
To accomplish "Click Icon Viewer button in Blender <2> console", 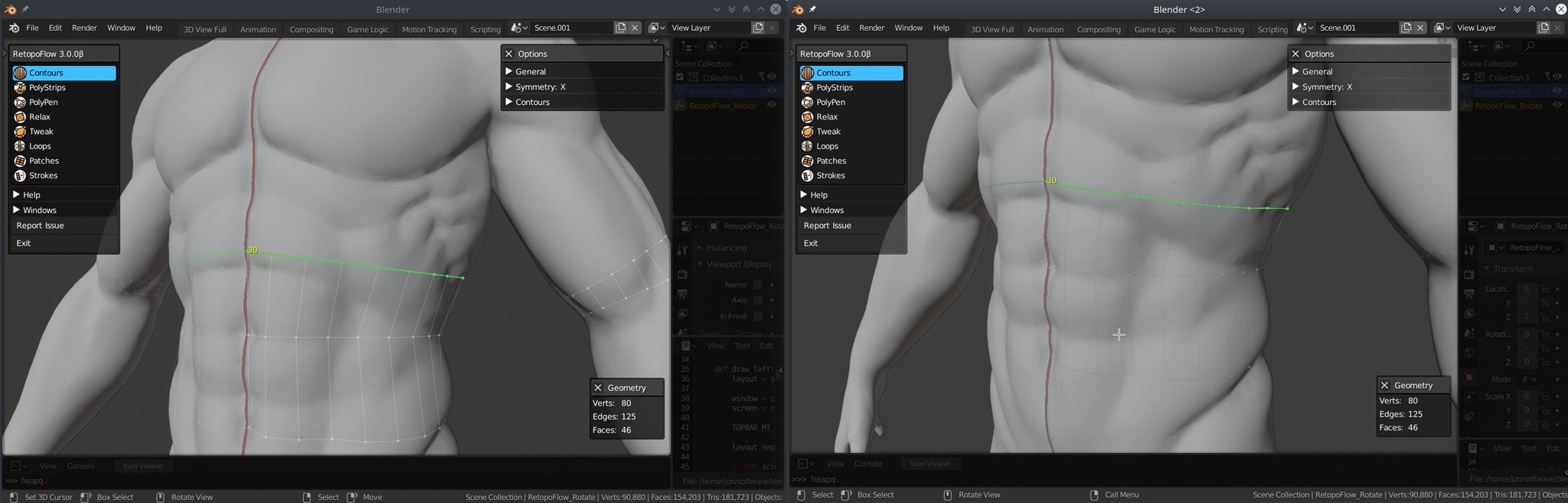I will coord(930,463).
